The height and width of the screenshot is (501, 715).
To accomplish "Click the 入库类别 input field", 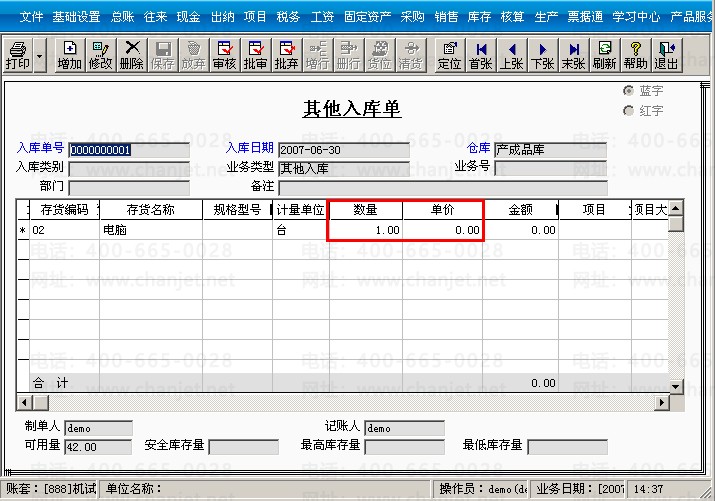I will pyautogui.click(x=129, y=169).
